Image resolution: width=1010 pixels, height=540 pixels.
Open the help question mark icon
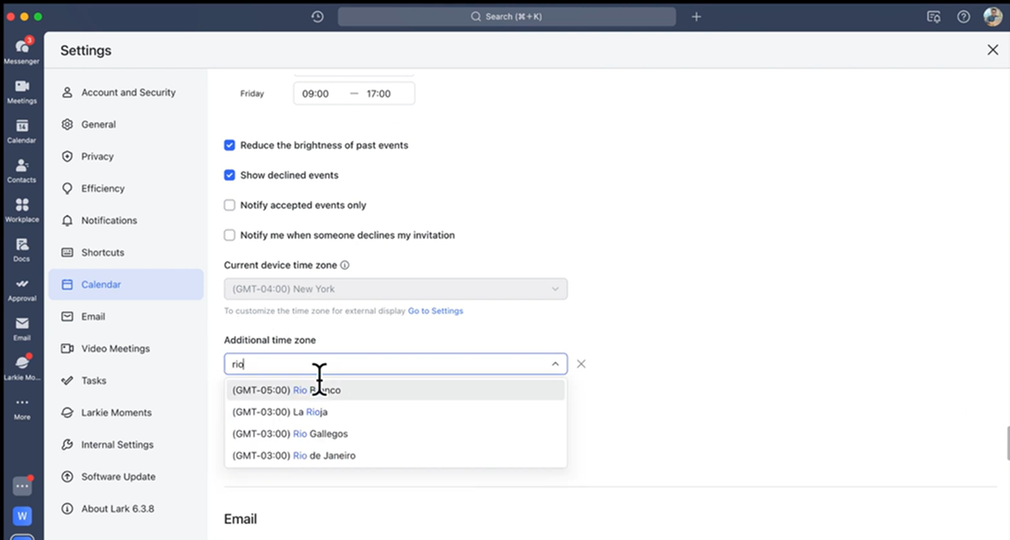[x=963, y=17]
